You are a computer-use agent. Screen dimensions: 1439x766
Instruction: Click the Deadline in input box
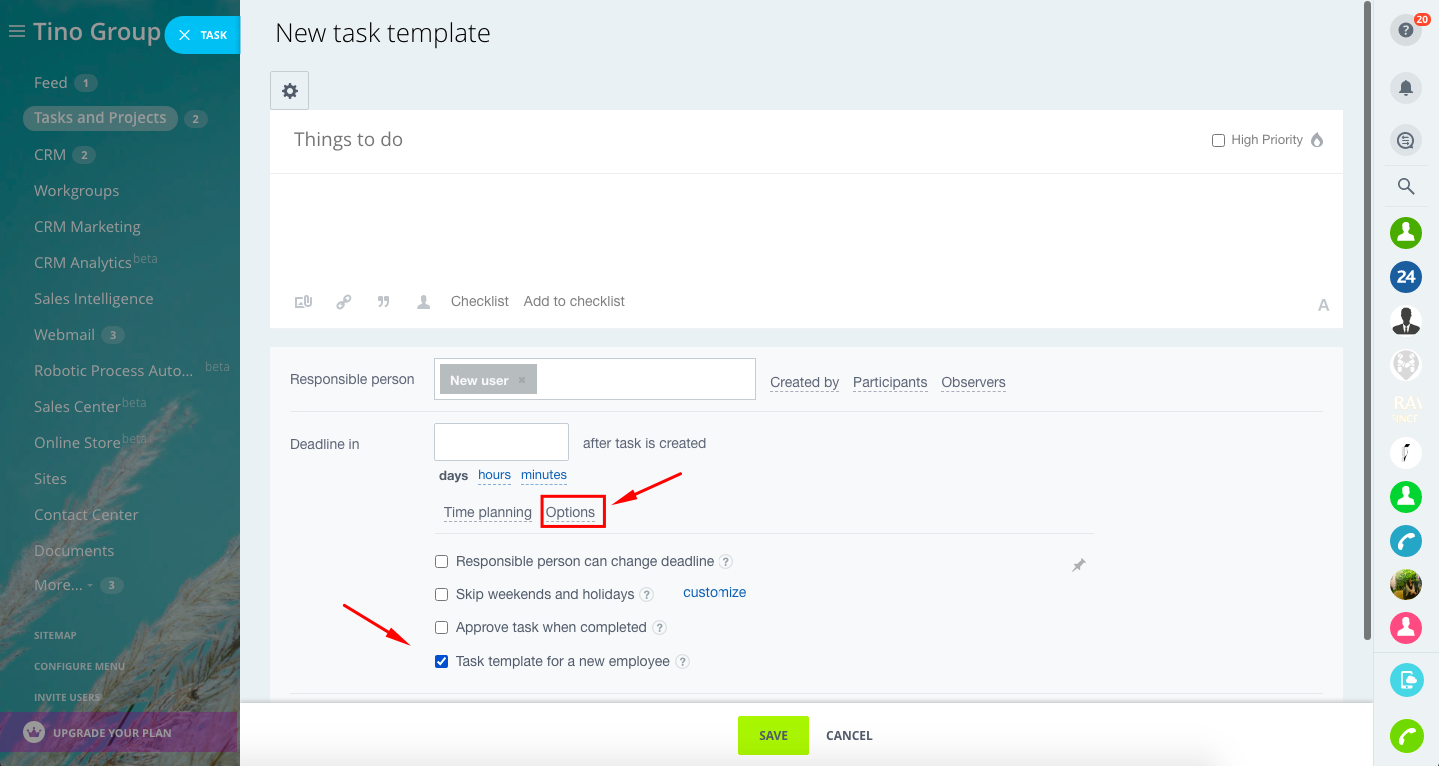[501, 442]
